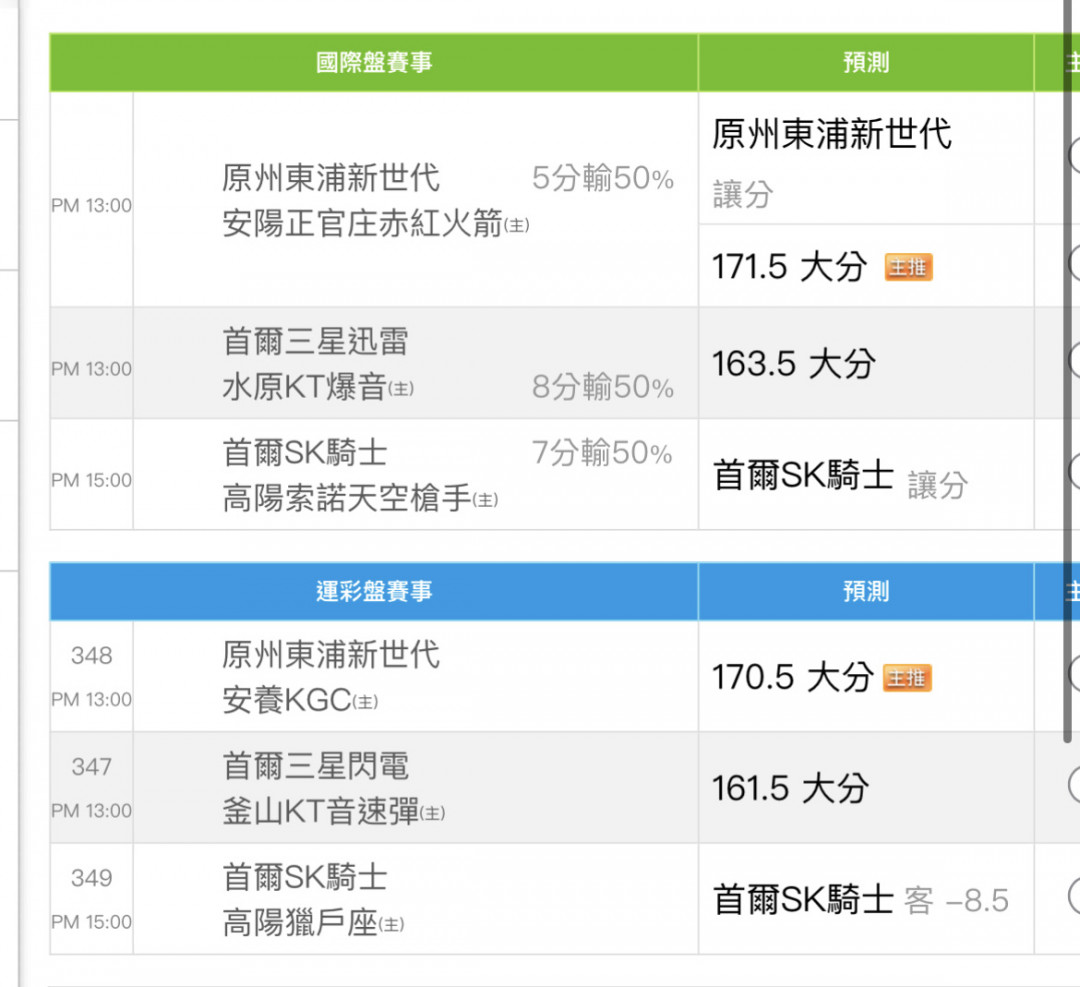The image size is (1080, 987).
Task: Click the 運彩盤賽事 blue header
Action: pos(374,591)
